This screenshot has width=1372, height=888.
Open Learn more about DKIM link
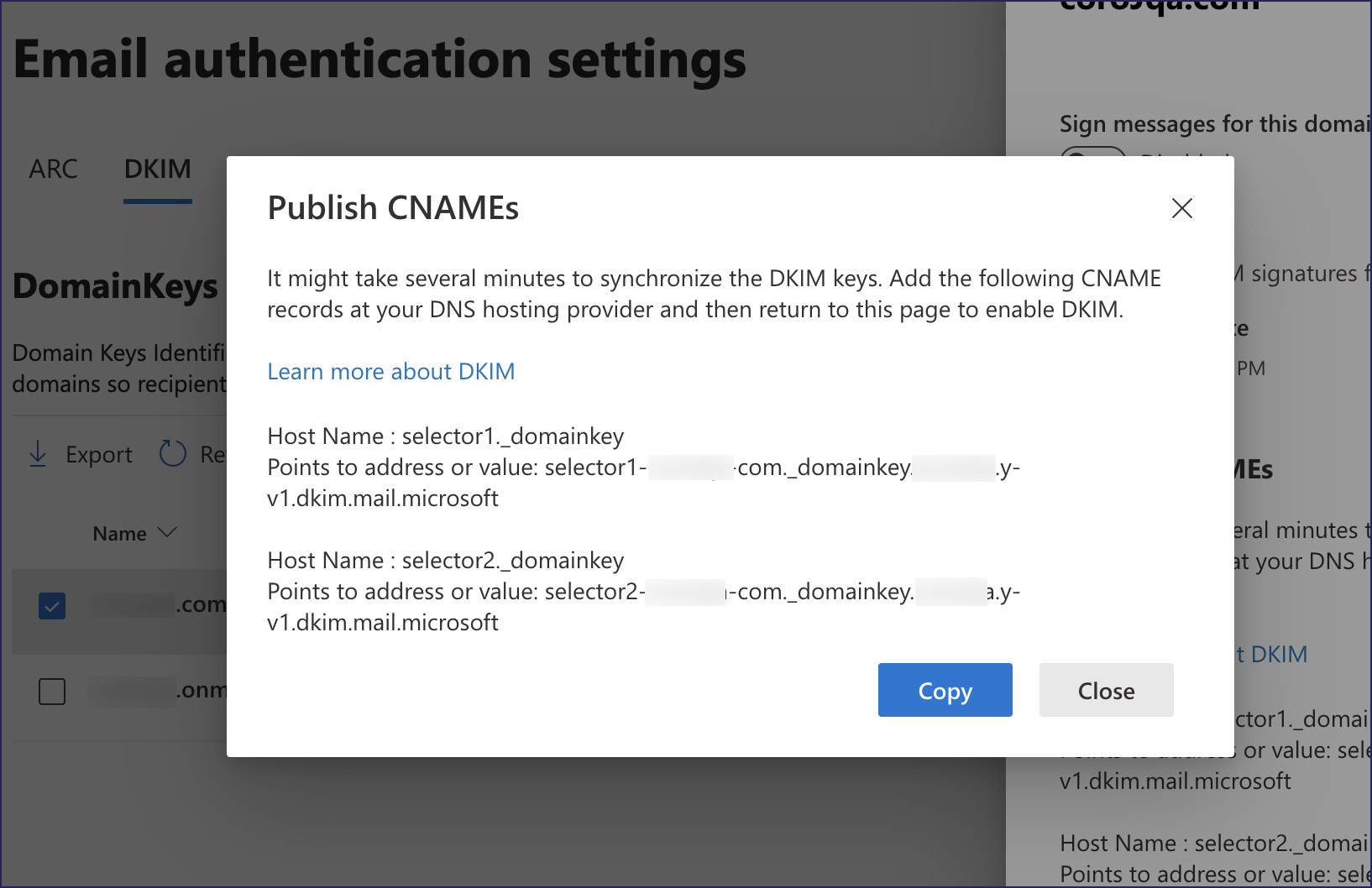(x=390, y=371)
